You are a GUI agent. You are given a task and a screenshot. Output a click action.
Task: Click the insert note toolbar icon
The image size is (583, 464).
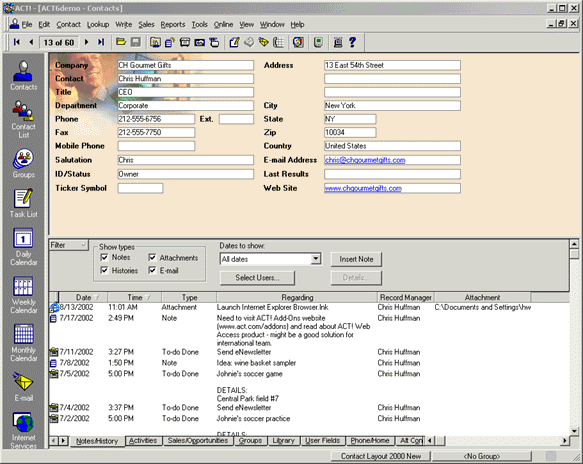(x=170, y=42)
